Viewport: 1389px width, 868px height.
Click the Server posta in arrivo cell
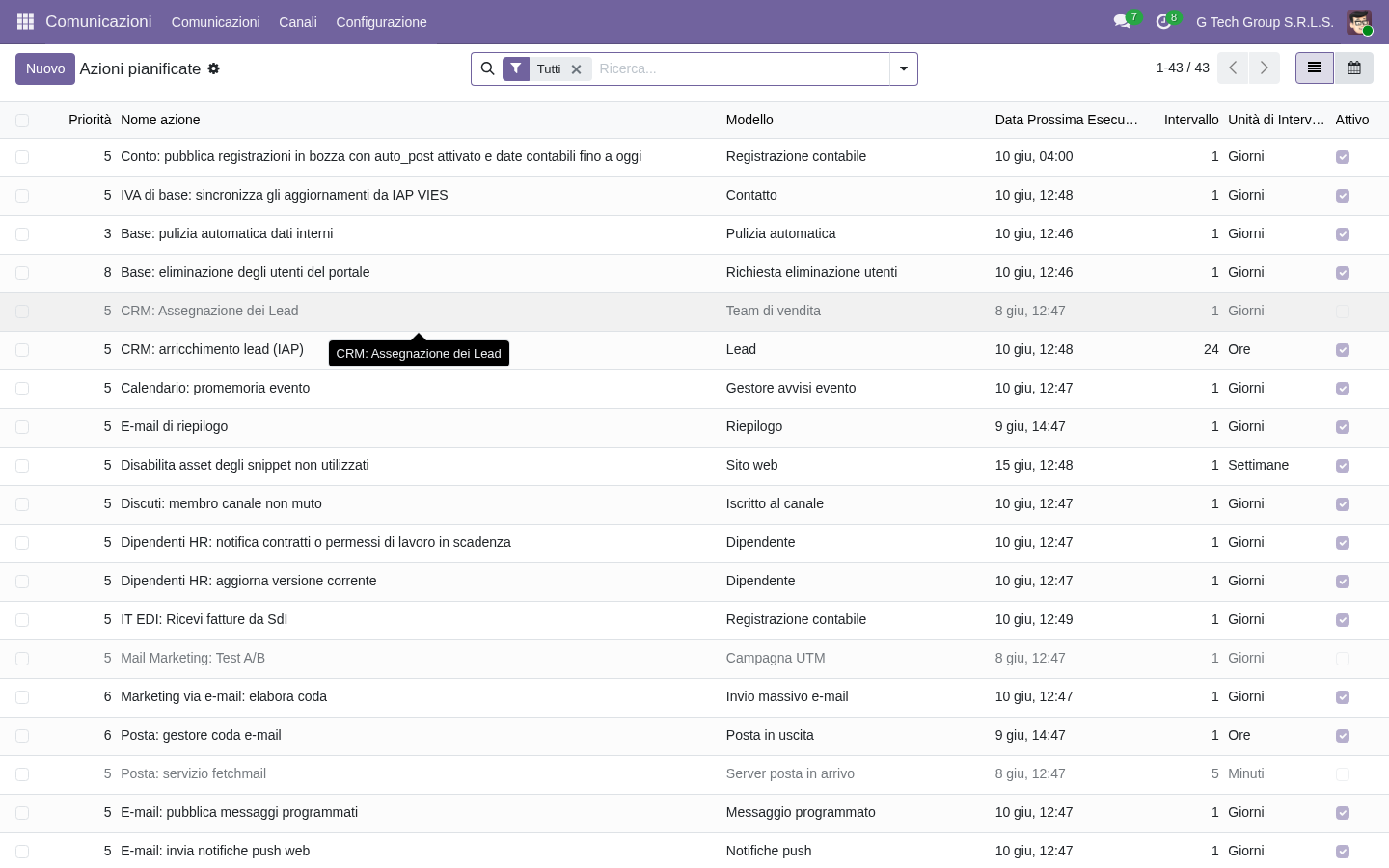[790, 773]
